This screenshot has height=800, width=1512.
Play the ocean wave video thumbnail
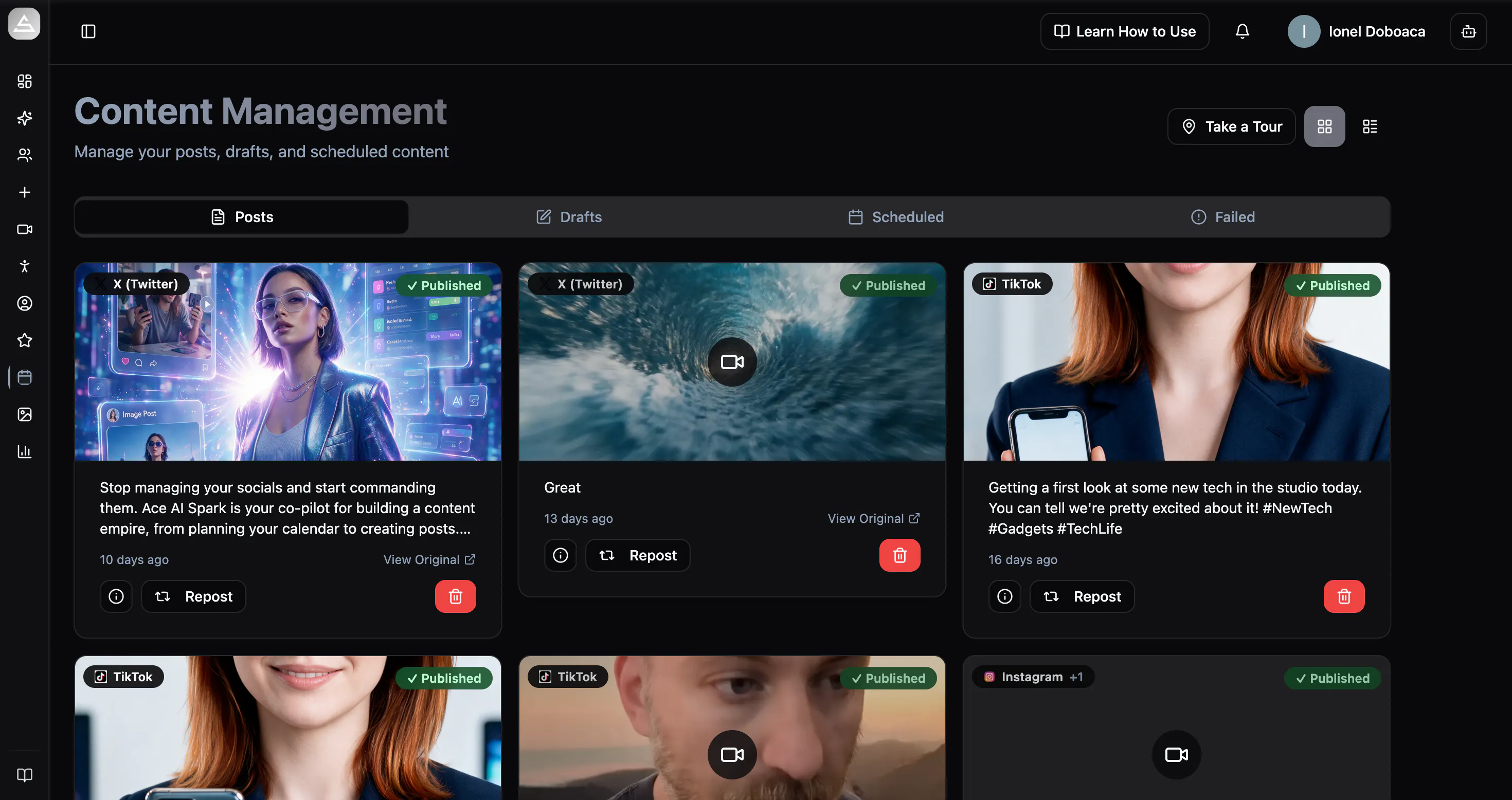point(732,361)
